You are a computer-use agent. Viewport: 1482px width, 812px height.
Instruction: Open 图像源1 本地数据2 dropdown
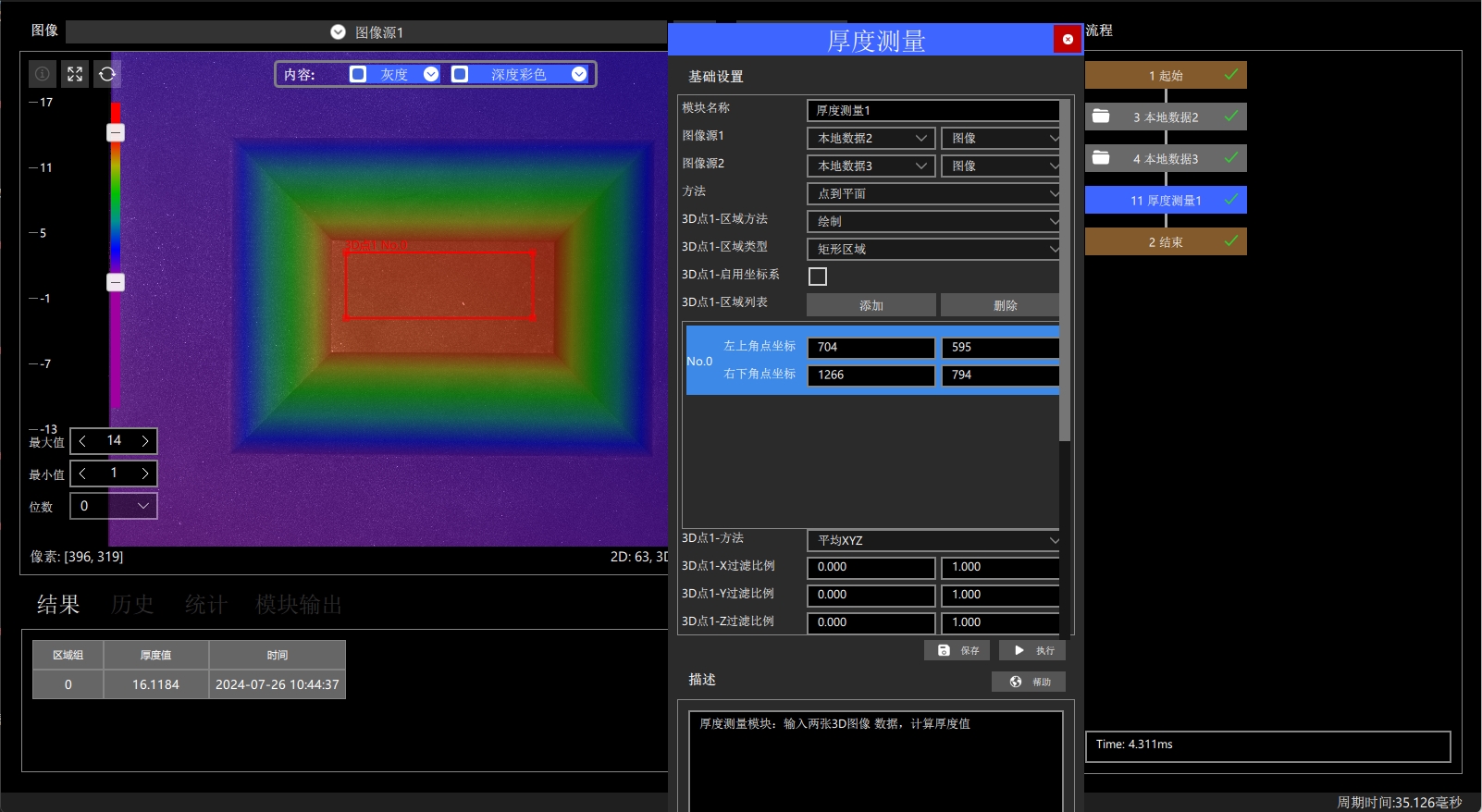[x=871, y=138]
